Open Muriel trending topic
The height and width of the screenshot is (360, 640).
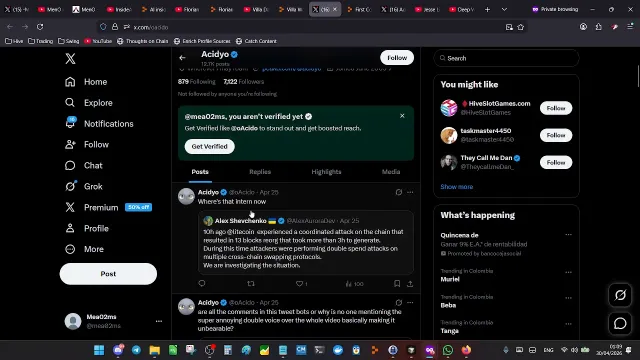coord(450,279)
